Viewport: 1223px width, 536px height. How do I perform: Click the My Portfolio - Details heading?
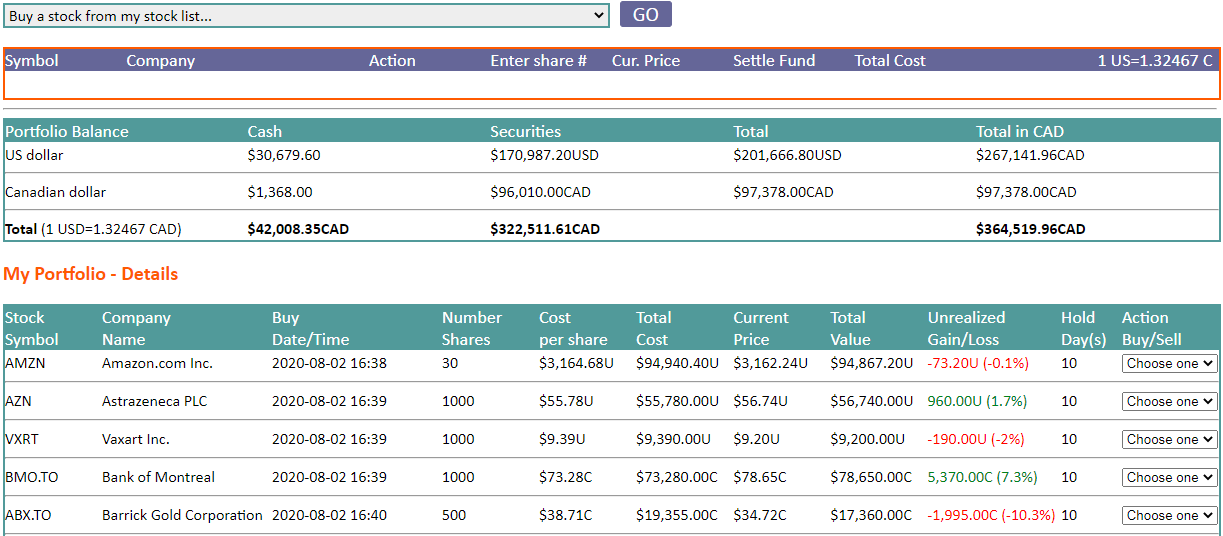pyautogui.click(x=91, y=274)
